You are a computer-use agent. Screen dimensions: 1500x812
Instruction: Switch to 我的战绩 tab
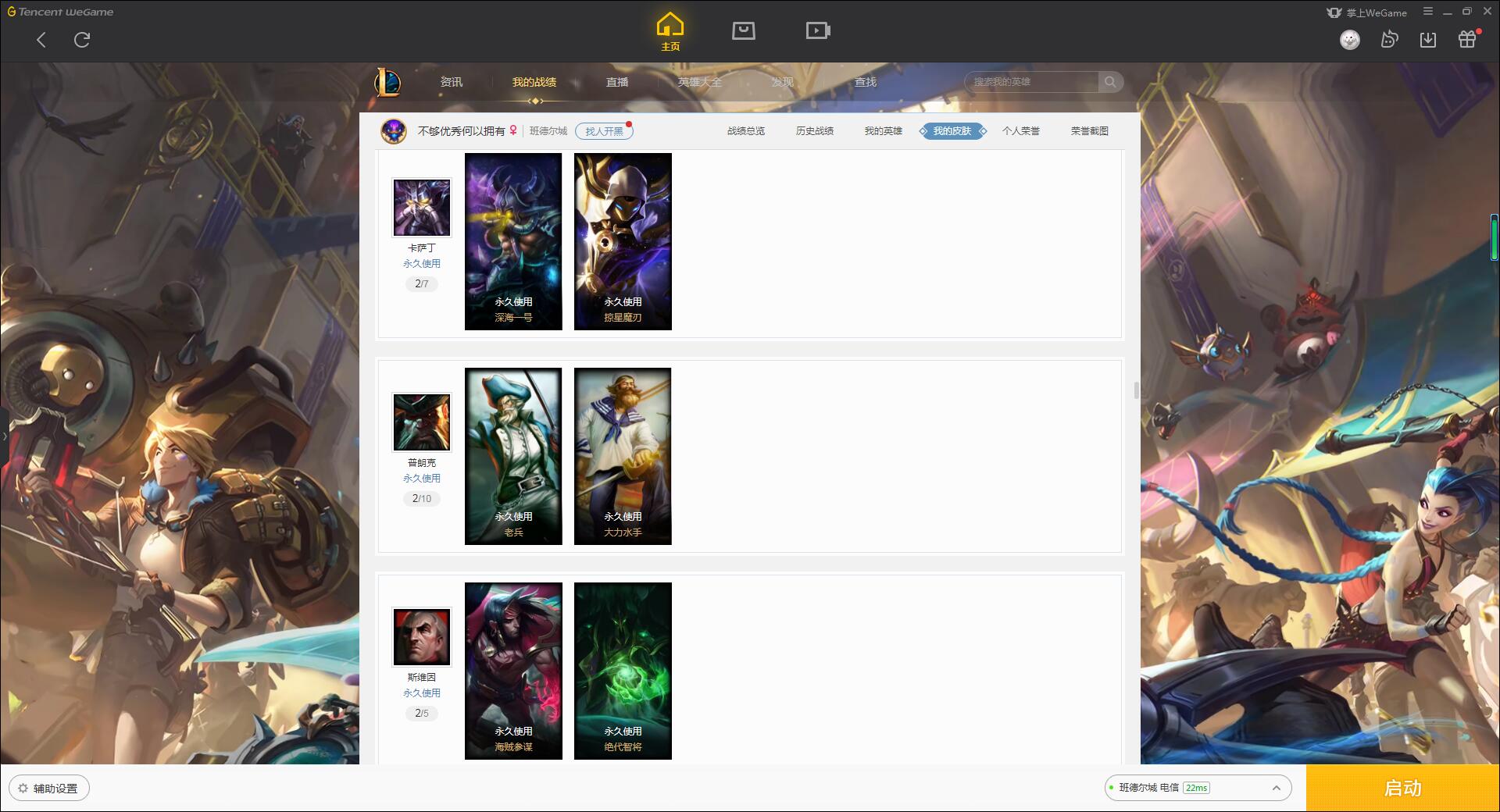point(534,82)
